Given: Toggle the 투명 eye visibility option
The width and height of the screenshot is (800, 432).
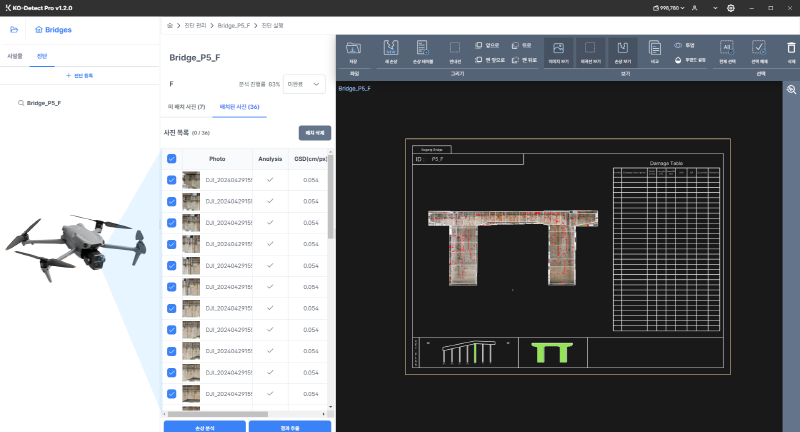Looking at the screenshot, I should [680, 45].
